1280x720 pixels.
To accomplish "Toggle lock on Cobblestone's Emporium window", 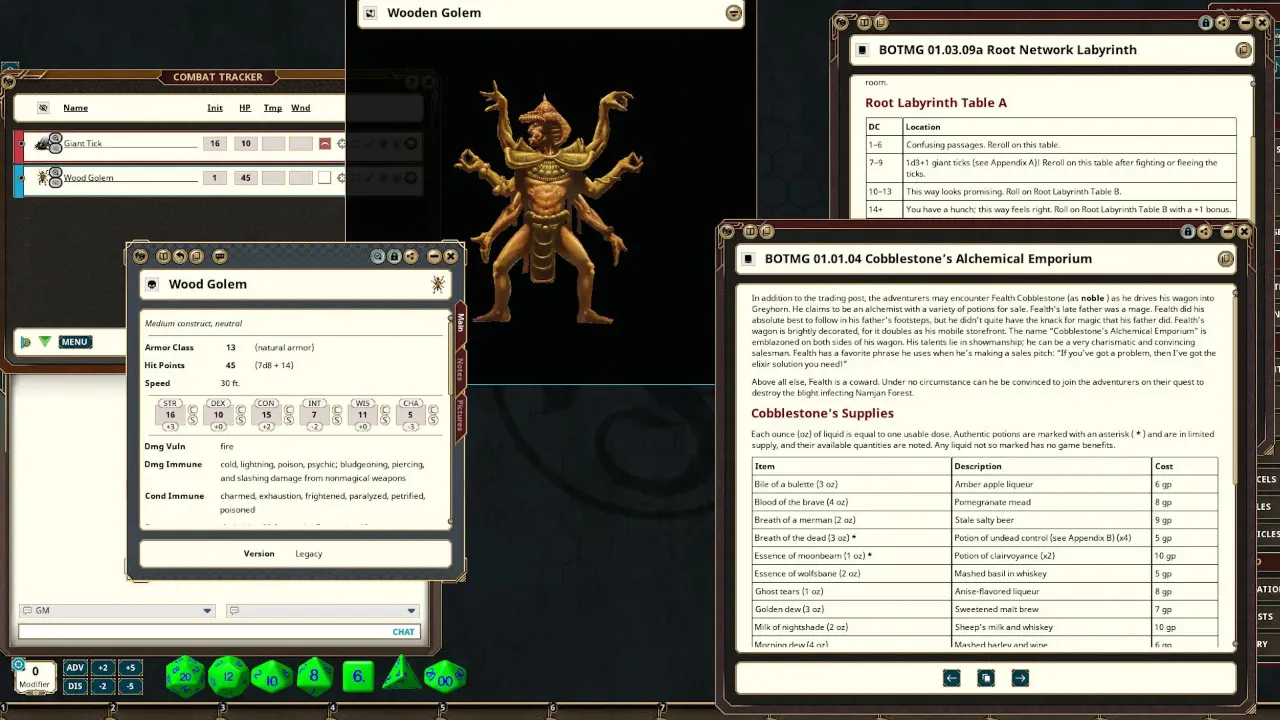I will coord(1188,232).
